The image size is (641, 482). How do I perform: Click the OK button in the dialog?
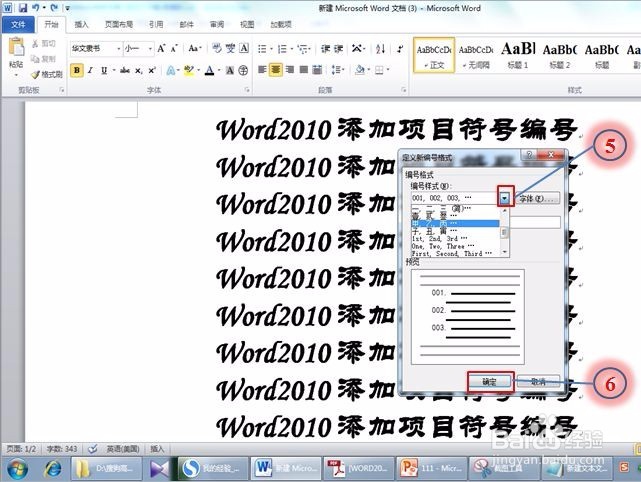(489, 382)
